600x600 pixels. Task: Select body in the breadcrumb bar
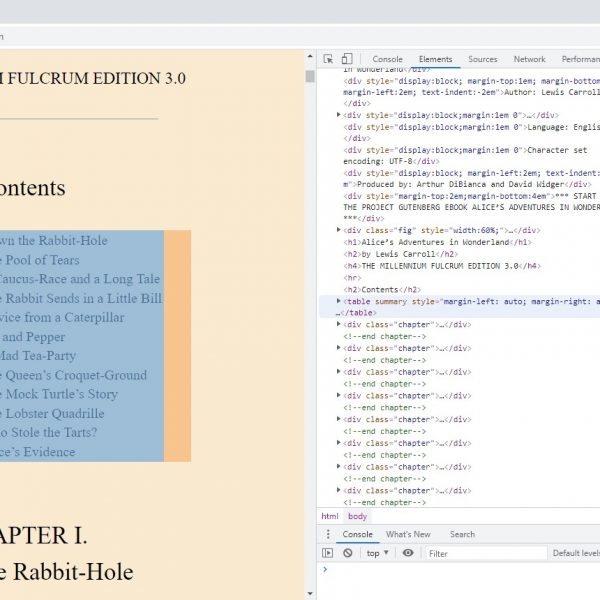[x=357, y=516]
